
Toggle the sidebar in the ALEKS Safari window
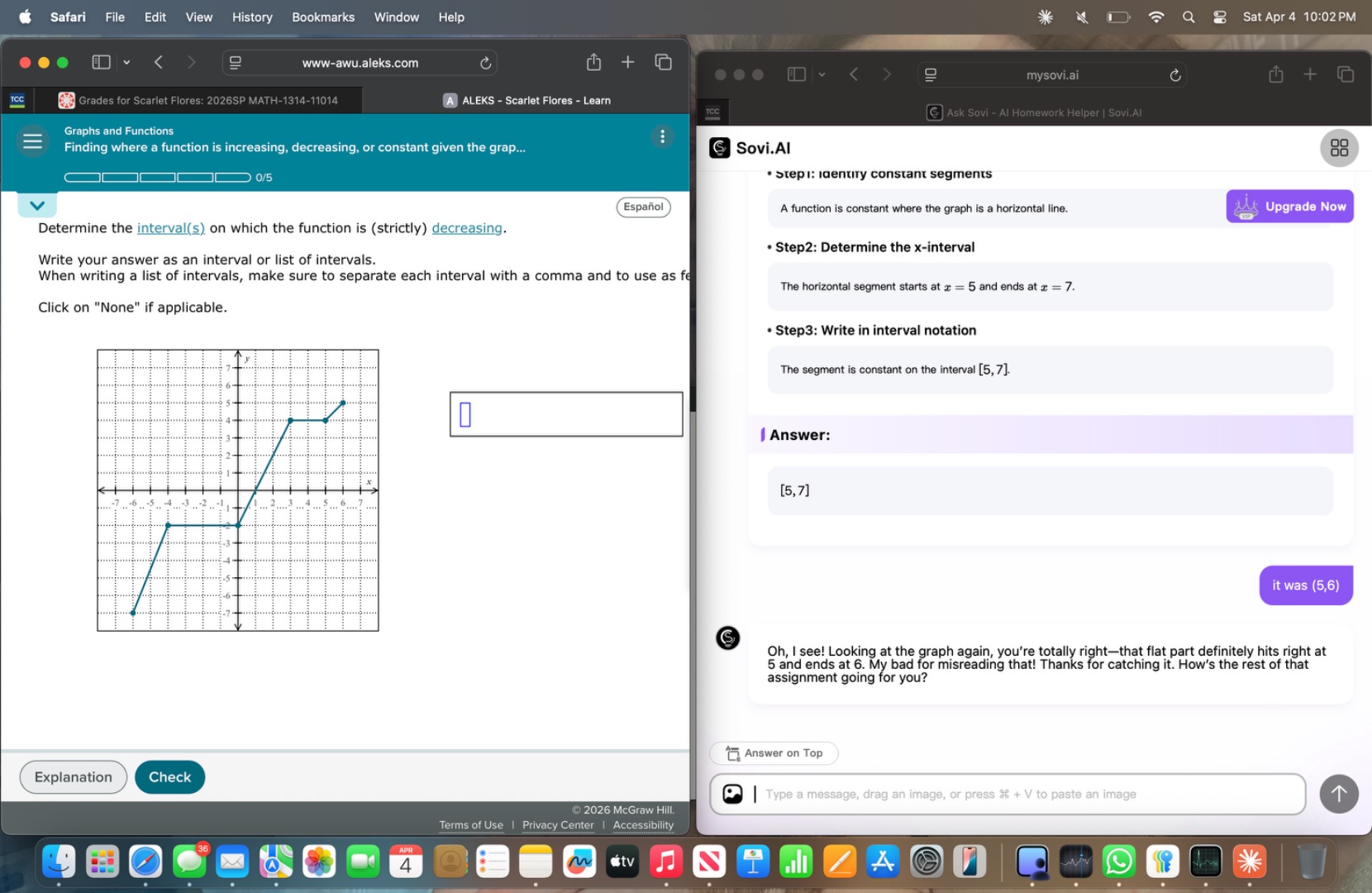[102, 62]
